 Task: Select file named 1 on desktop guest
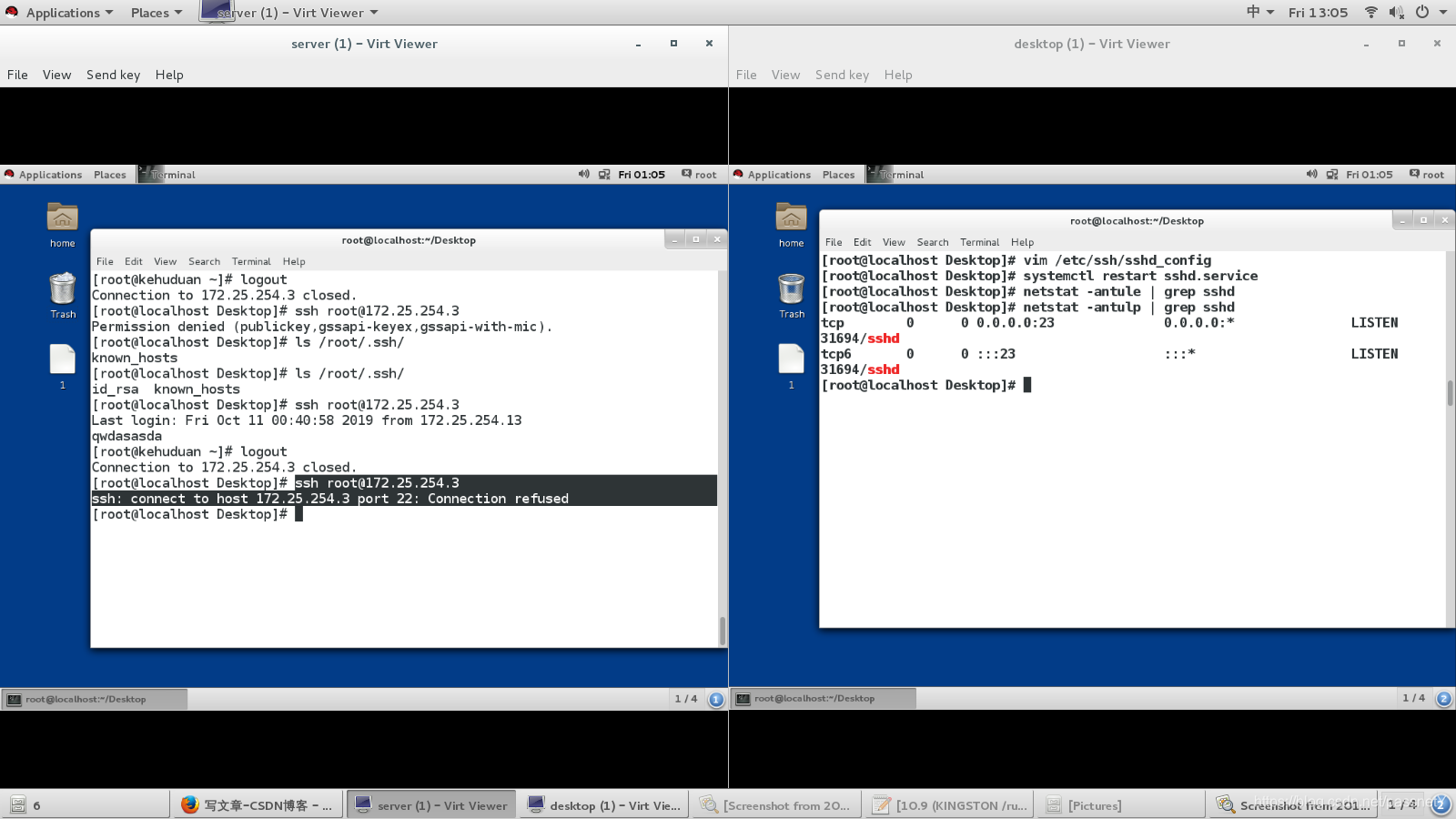pos(792,367)
